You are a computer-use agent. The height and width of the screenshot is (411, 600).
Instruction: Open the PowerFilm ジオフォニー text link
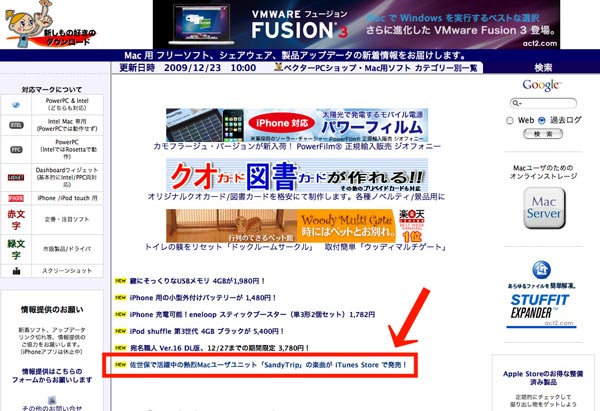tap(297, 146)
